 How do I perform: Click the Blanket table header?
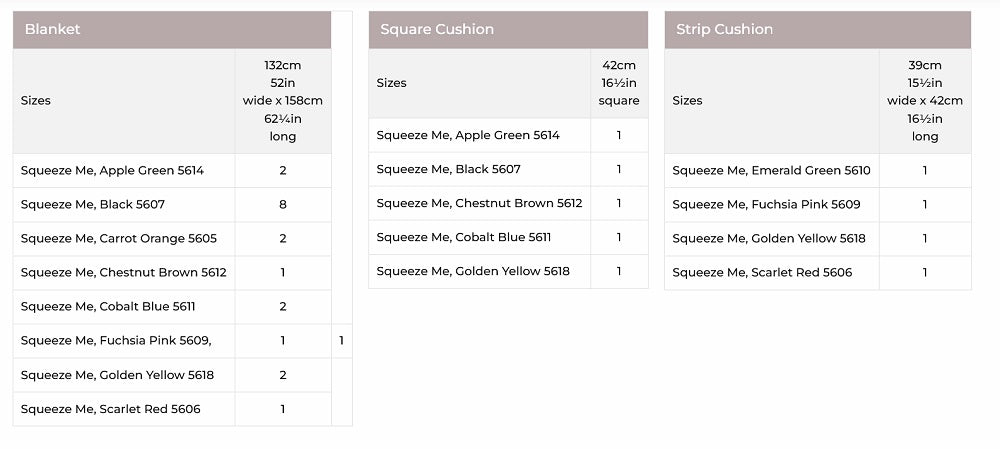(52, 29)
